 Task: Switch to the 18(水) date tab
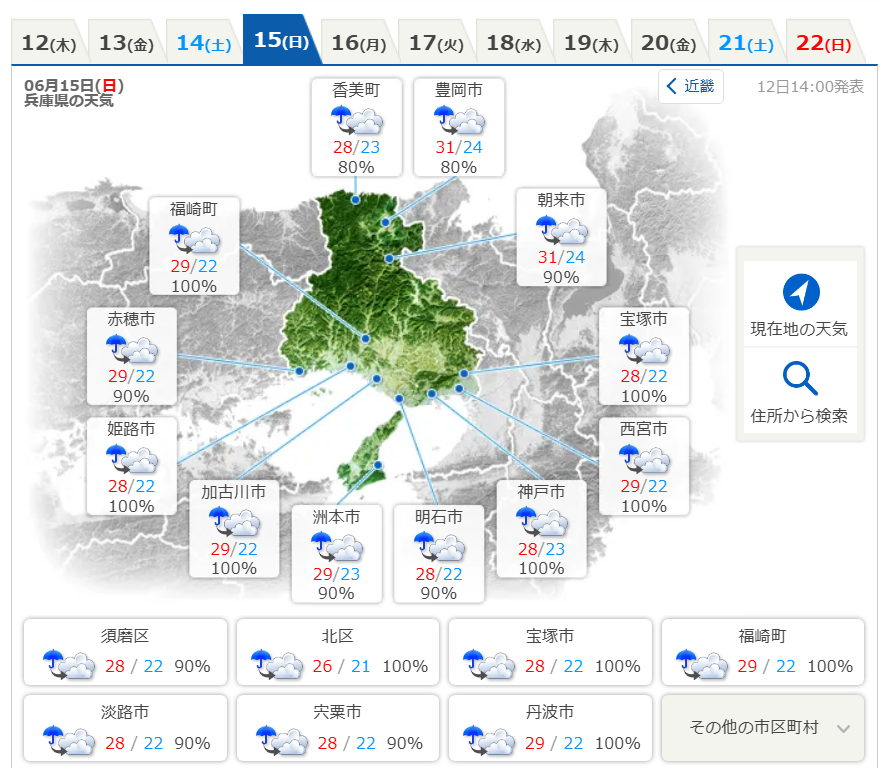pyautogui.click(x=514, y=42)
